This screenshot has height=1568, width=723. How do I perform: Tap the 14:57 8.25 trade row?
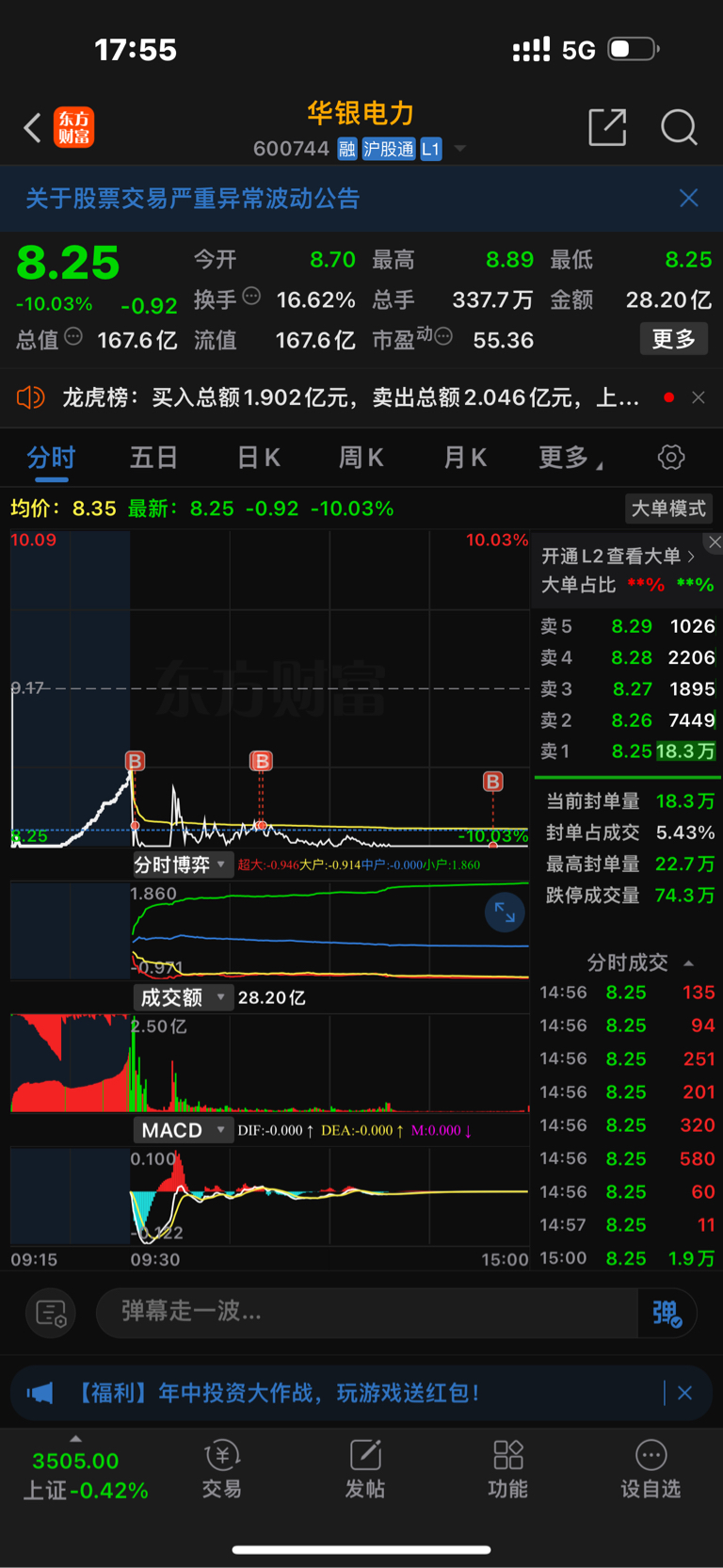tap(627, 1225)
